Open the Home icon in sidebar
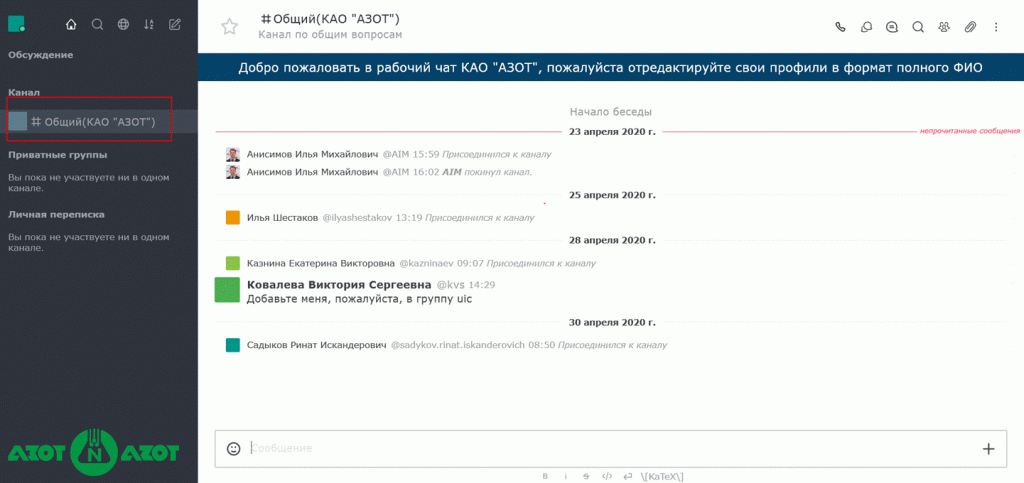This screenshot has width=1024, height=483. [x=71, y=25]
